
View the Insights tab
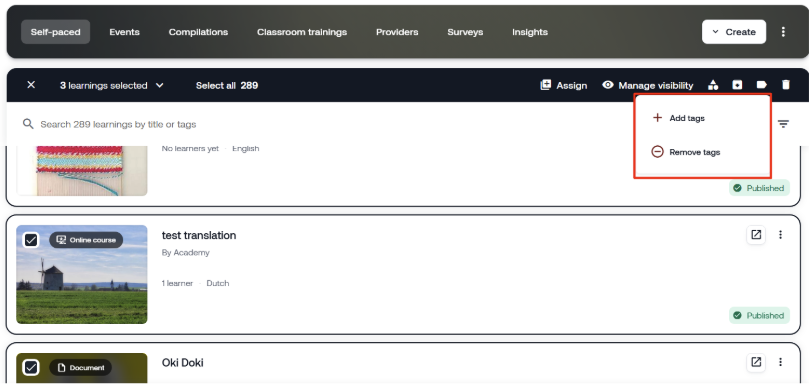pos(530,32)
